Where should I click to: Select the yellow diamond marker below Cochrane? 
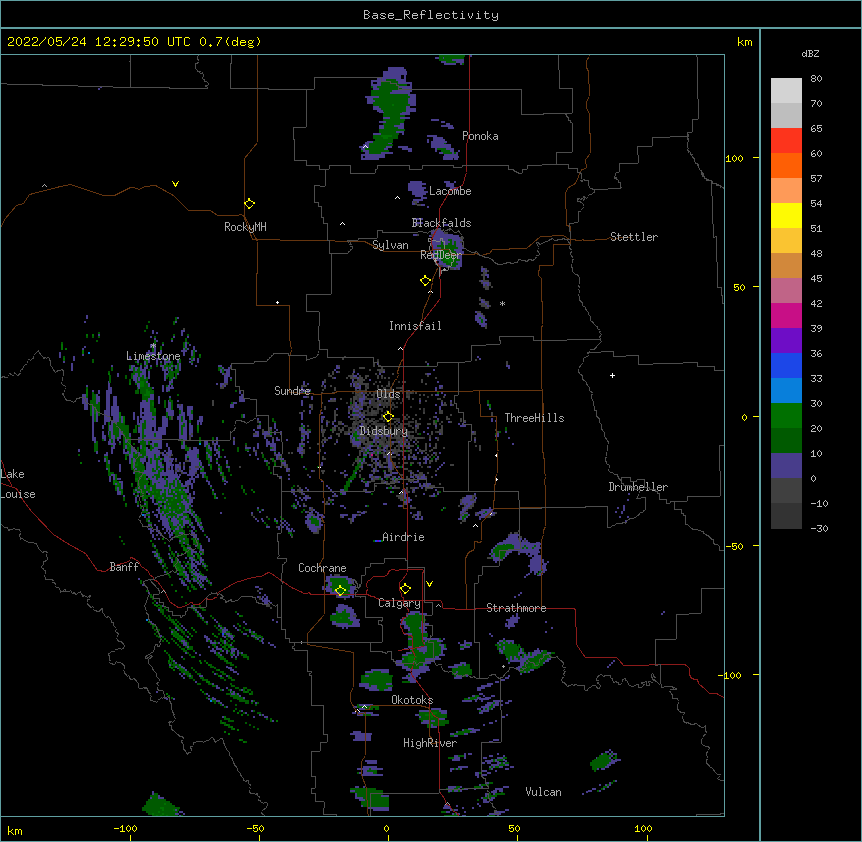(x=340, y=590)
